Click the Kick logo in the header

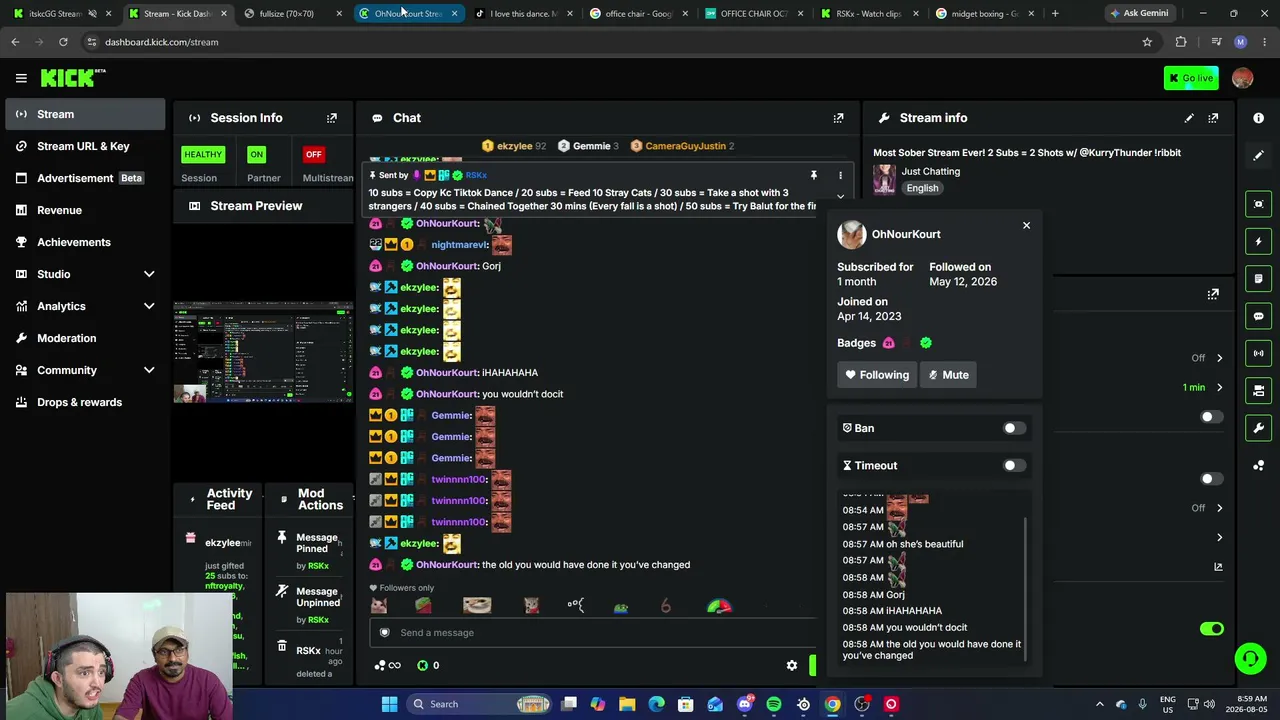[72, 78]
